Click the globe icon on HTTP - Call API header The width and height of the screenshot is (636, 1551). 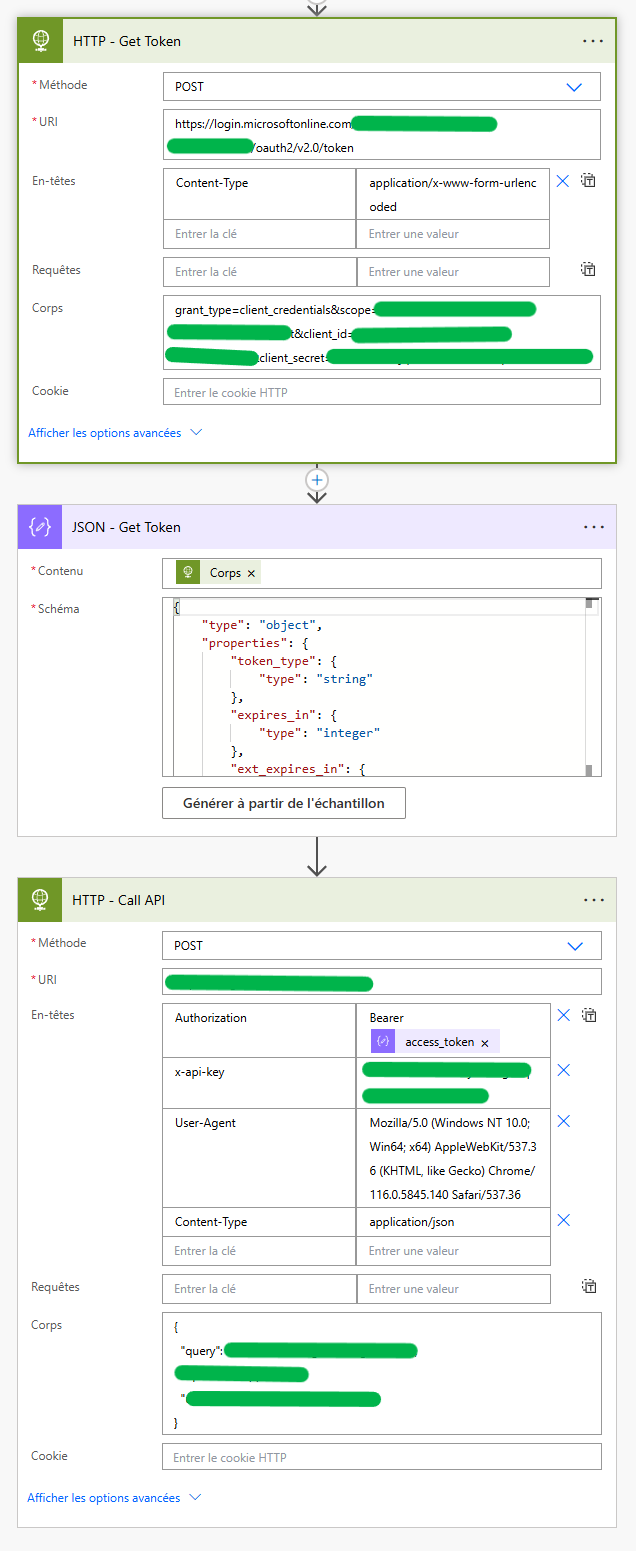click(40, 899)
